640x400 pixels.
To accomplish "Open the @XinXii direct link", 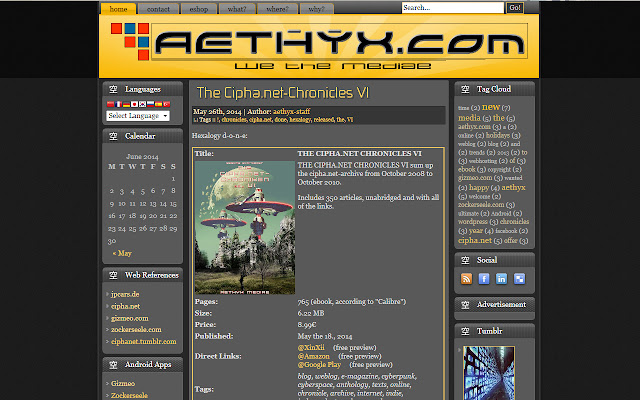I will pyautogui.click(x=311, y=347).
